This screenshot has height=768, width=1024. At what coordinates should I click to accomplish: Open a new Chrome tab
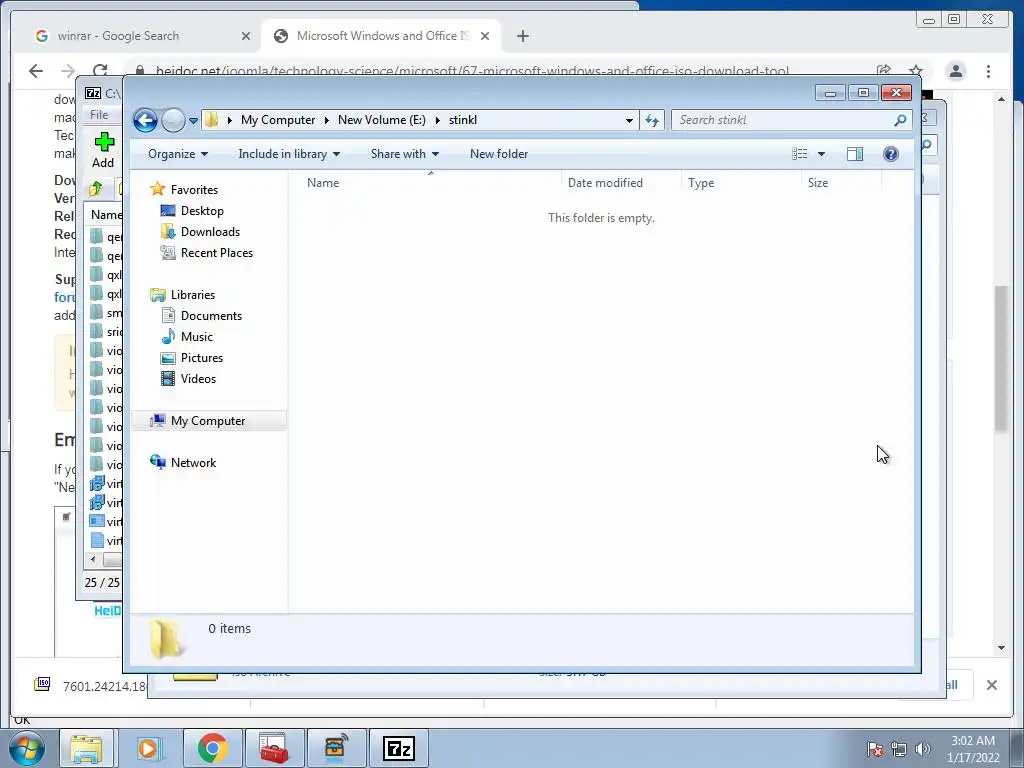click(522, 37)
